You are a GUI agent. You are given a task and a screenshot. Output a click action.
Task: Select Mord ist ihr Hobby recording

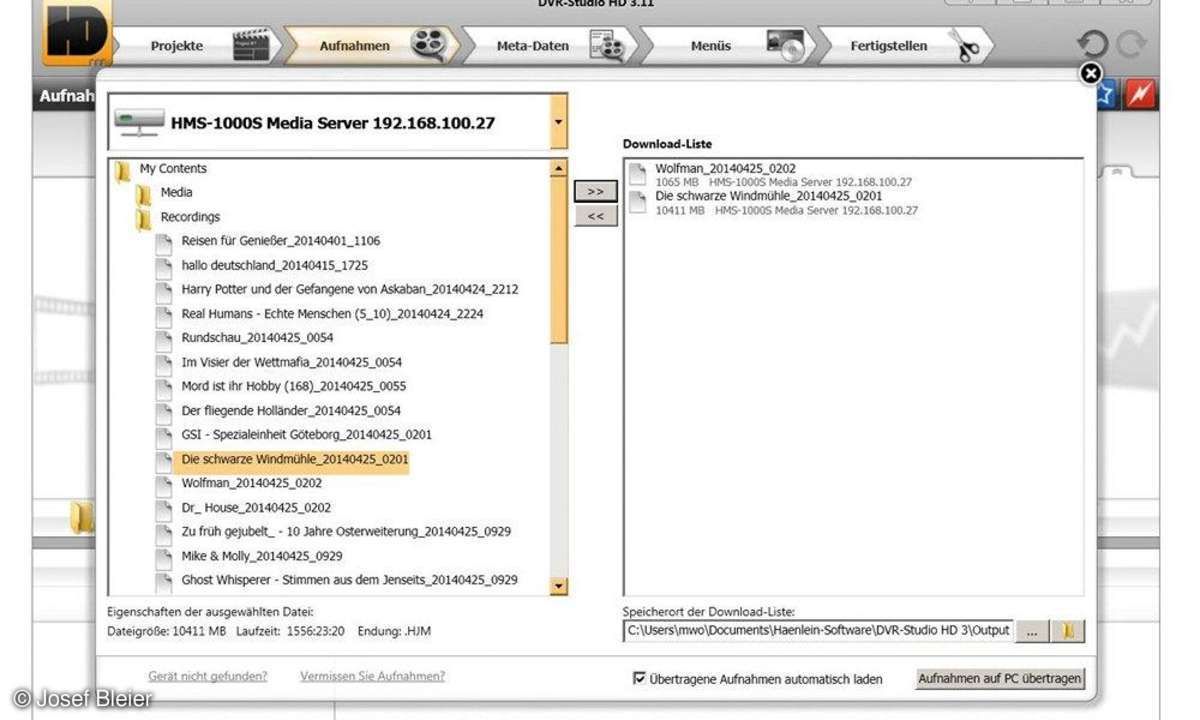pyautogui.click(x=294, y=386)
